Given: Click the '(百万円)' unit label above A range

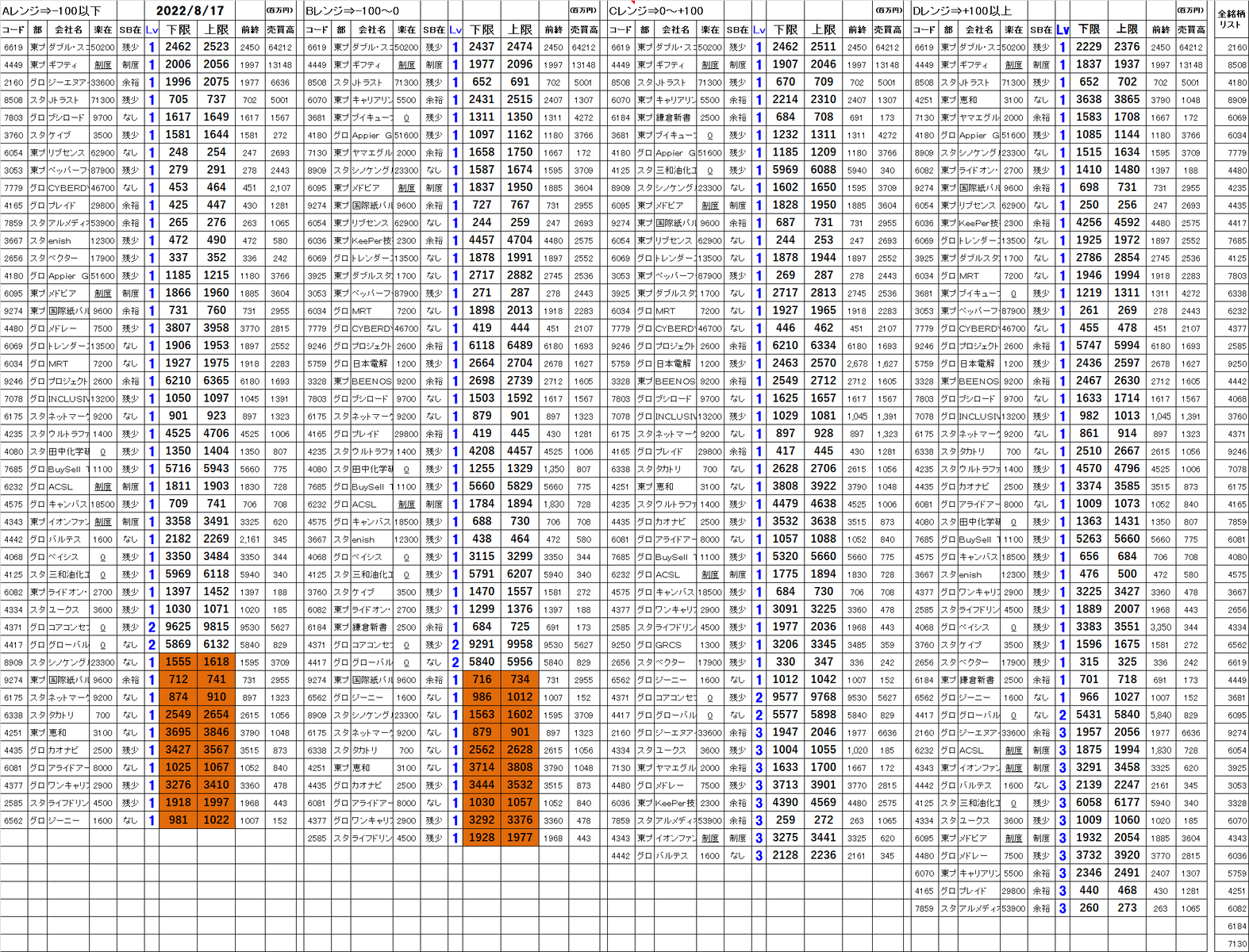Looking at the screenshot, I should pyautogui.click(x=279, y=10).
